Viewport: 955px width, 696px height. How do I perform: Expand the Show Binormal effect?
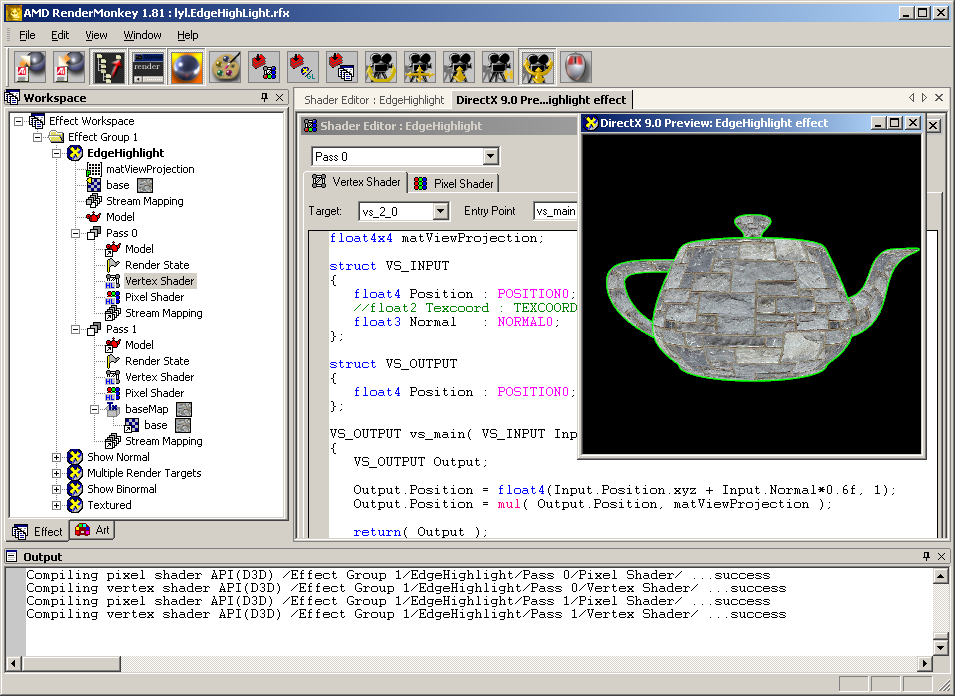(56, 490)
